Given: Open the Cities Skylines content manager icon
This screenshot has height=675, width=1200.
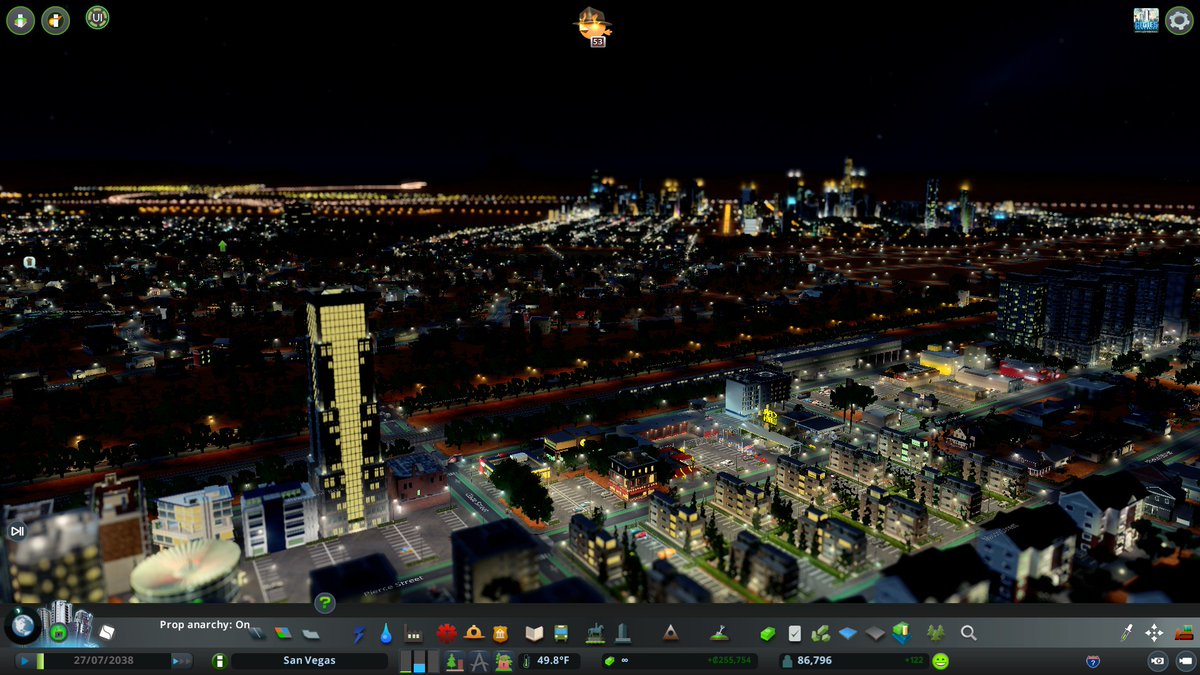Looking at the screenshot, I should pos(1146,20).
